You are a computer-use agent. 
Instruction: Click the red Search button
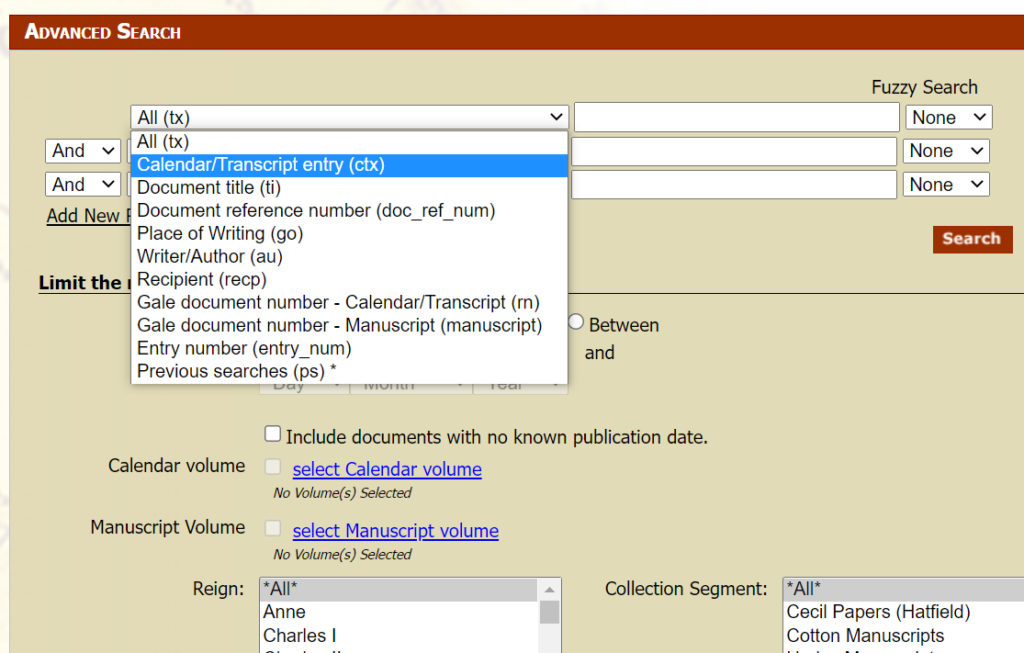click(971, 239)
